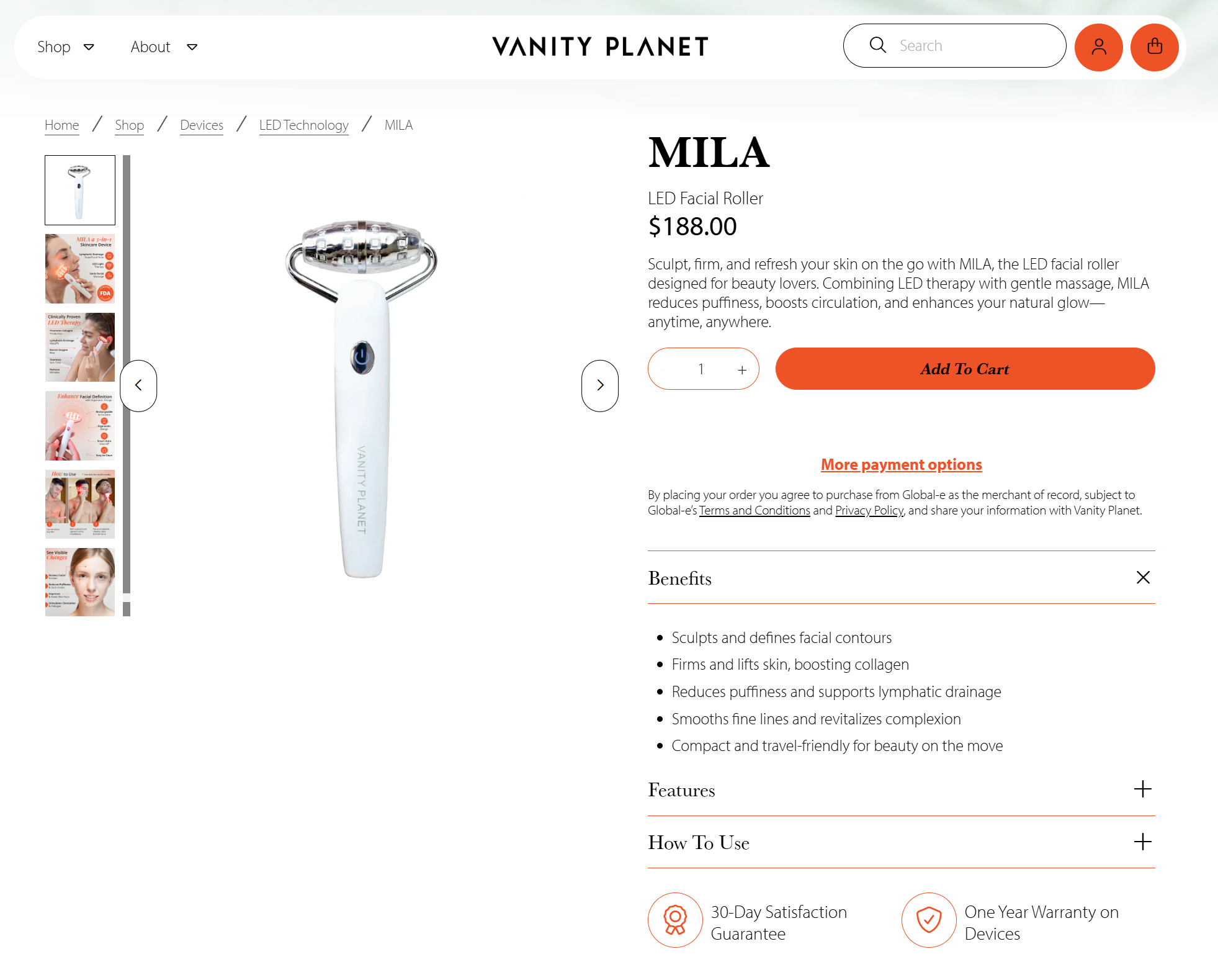This screenshot has height=980, width=1218.
Task: Go to LED Technology breadcrumb
Action: coord(304,125)
